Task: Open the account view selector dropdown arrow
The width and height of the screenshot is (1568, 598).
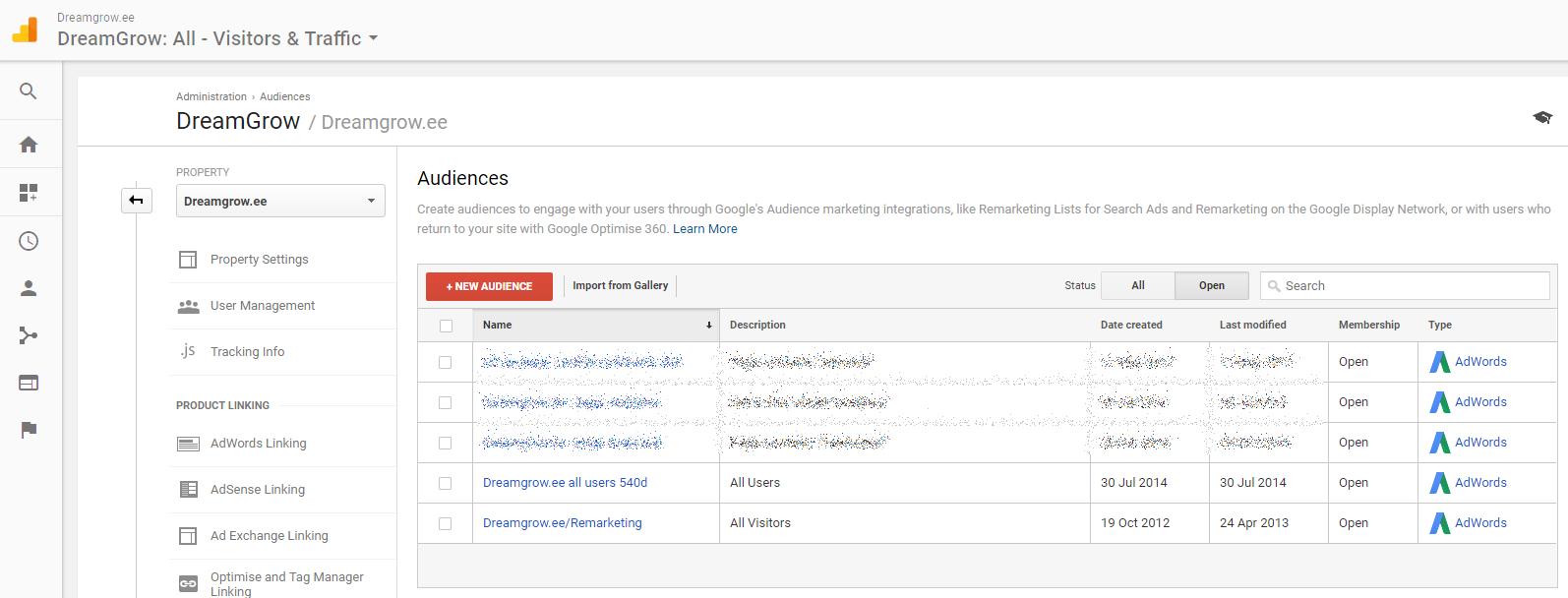Action: (373, 39)
